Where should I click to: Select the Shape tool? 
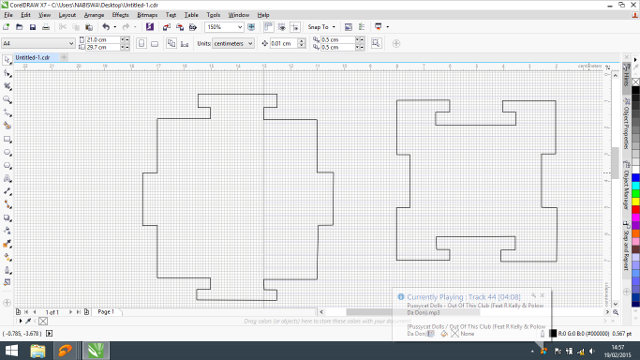pos(7,73)
